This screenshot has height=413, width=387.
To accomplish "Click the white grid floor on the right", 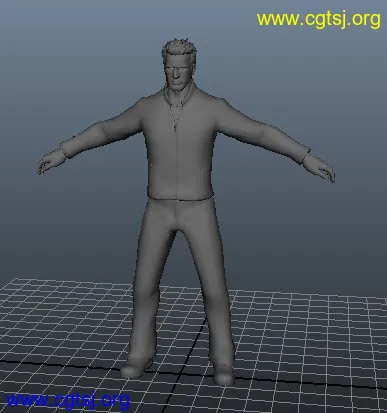I will click(310, 333).
